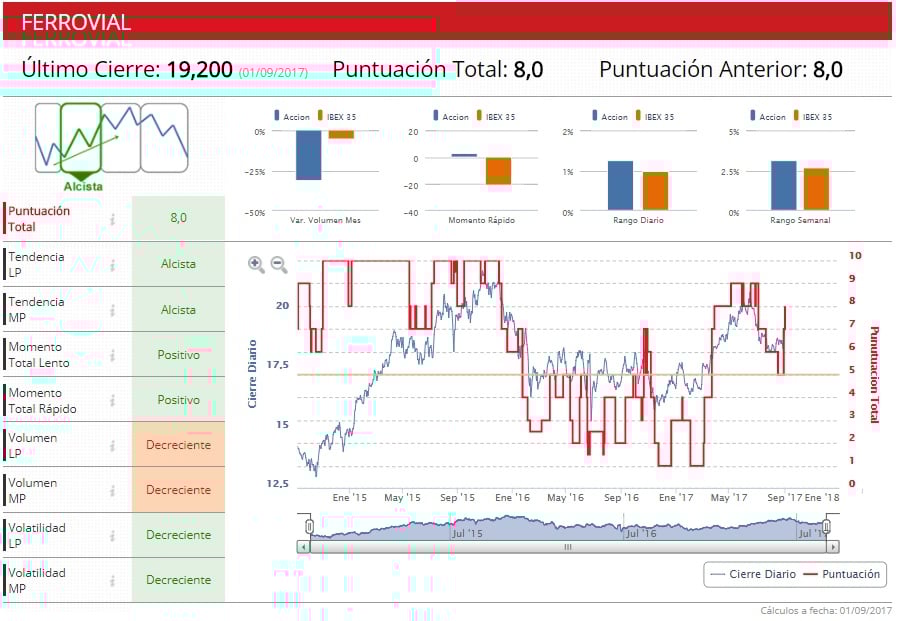
Task: Select the last trend phase box
Action: click(164, 138)
